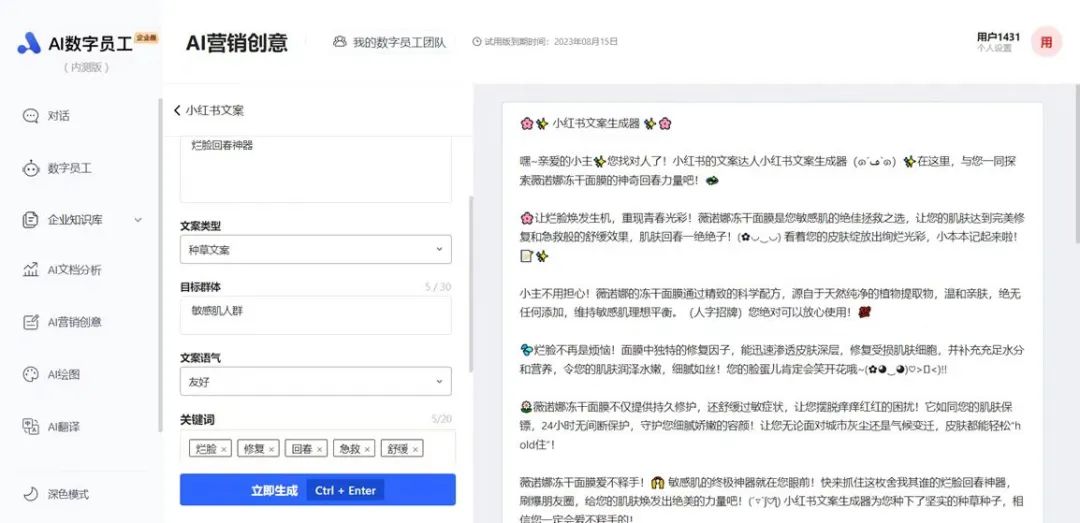Click the AI营销创意 sidebar icon
Viewport: 1080px width, 523px height.
30,322
